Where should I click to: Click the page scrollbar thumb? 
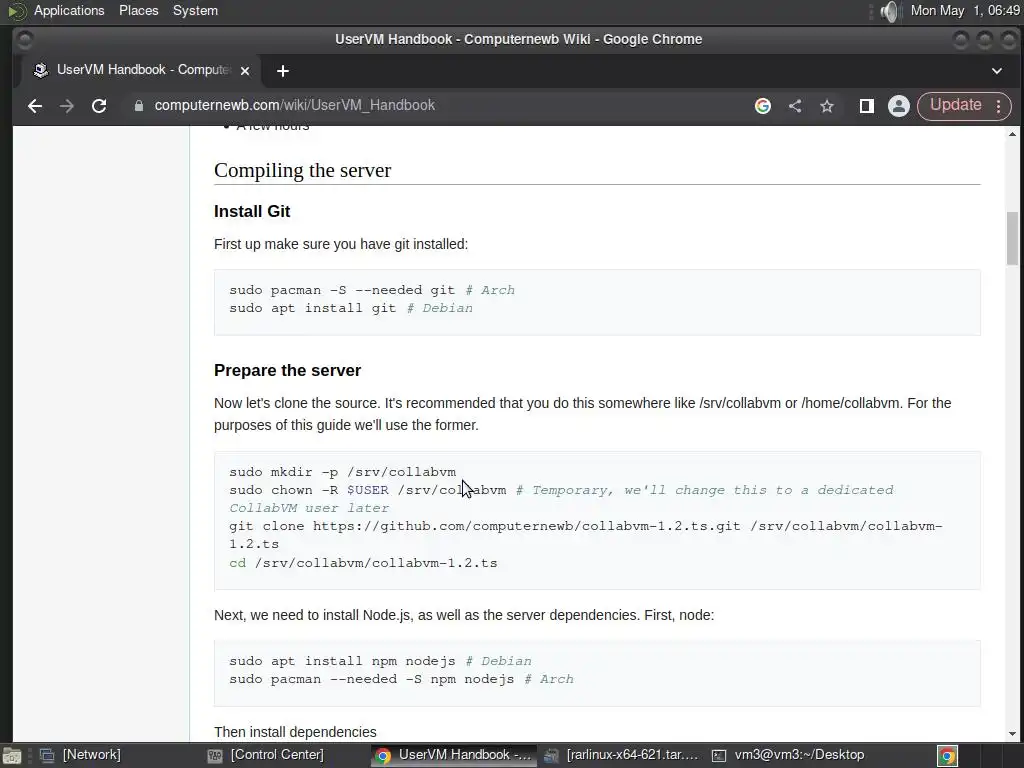click(1012, 238)
